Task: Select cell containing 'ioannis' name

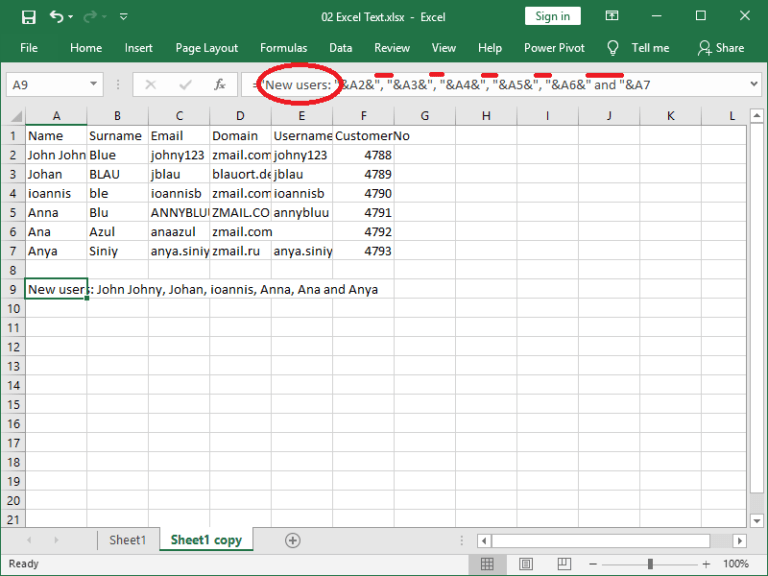Action: 56,193
